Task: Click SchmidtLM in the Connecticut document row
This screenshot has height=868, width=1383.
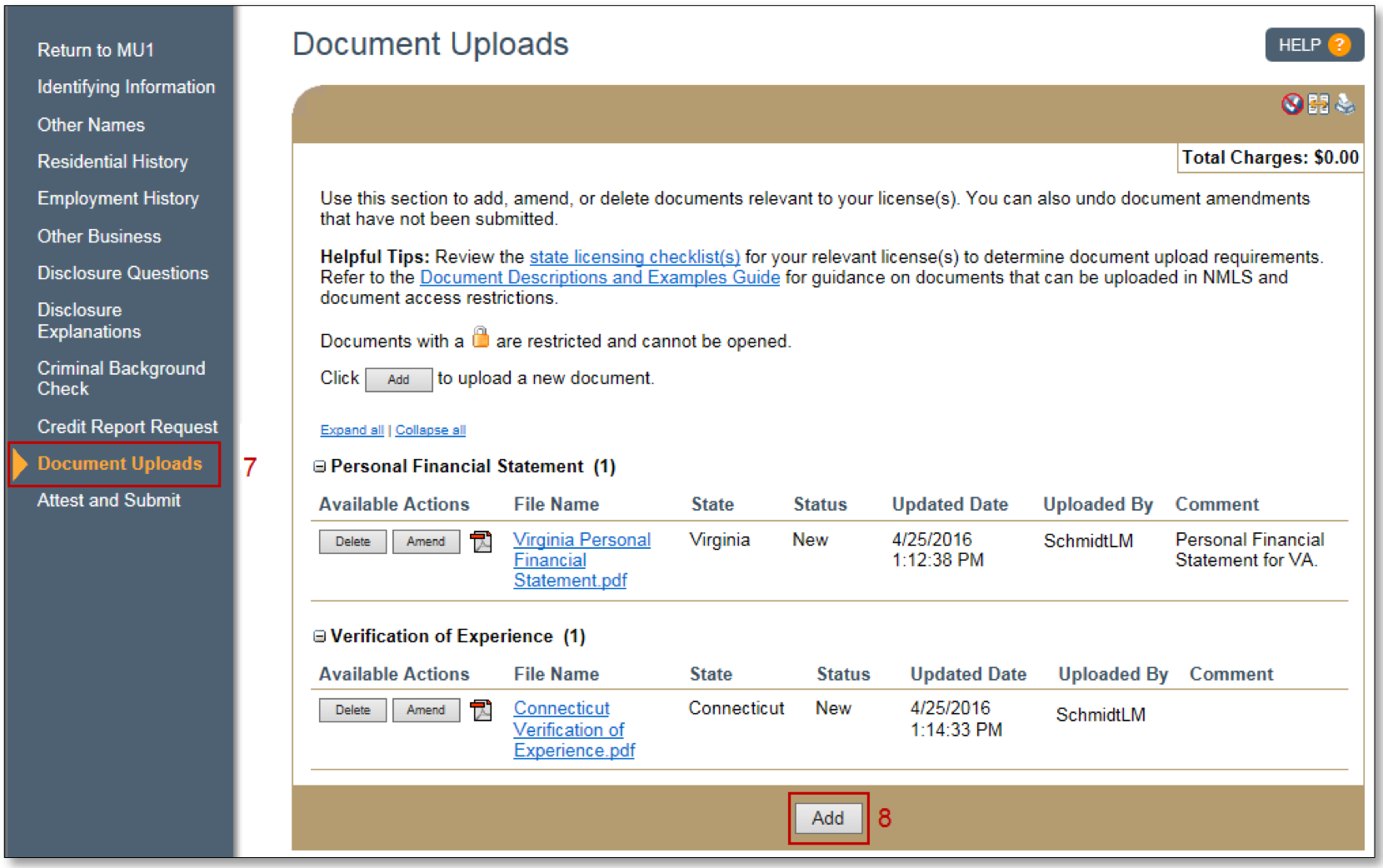Action: tap(1101, 715)
